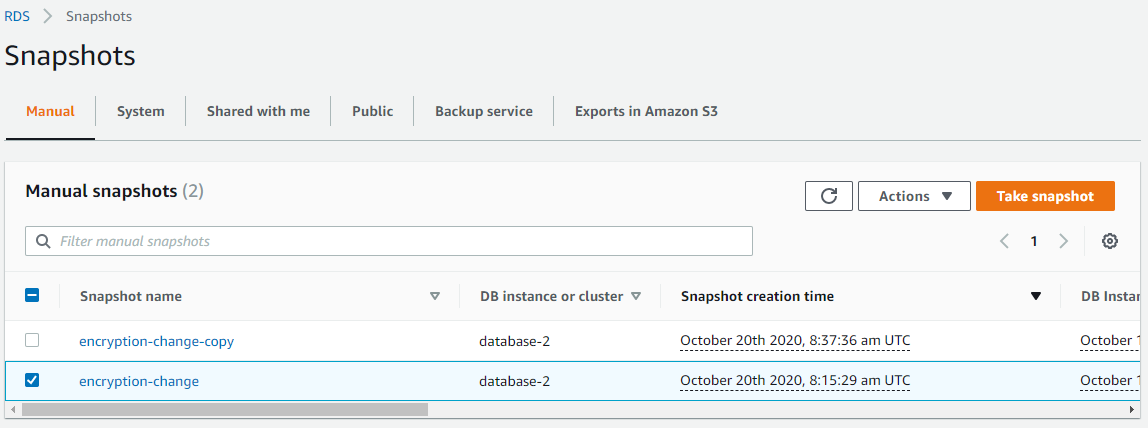Toggle the select-all snapshots checkbox
This screenshot has width=1148, height=428.
pos(32,295)
